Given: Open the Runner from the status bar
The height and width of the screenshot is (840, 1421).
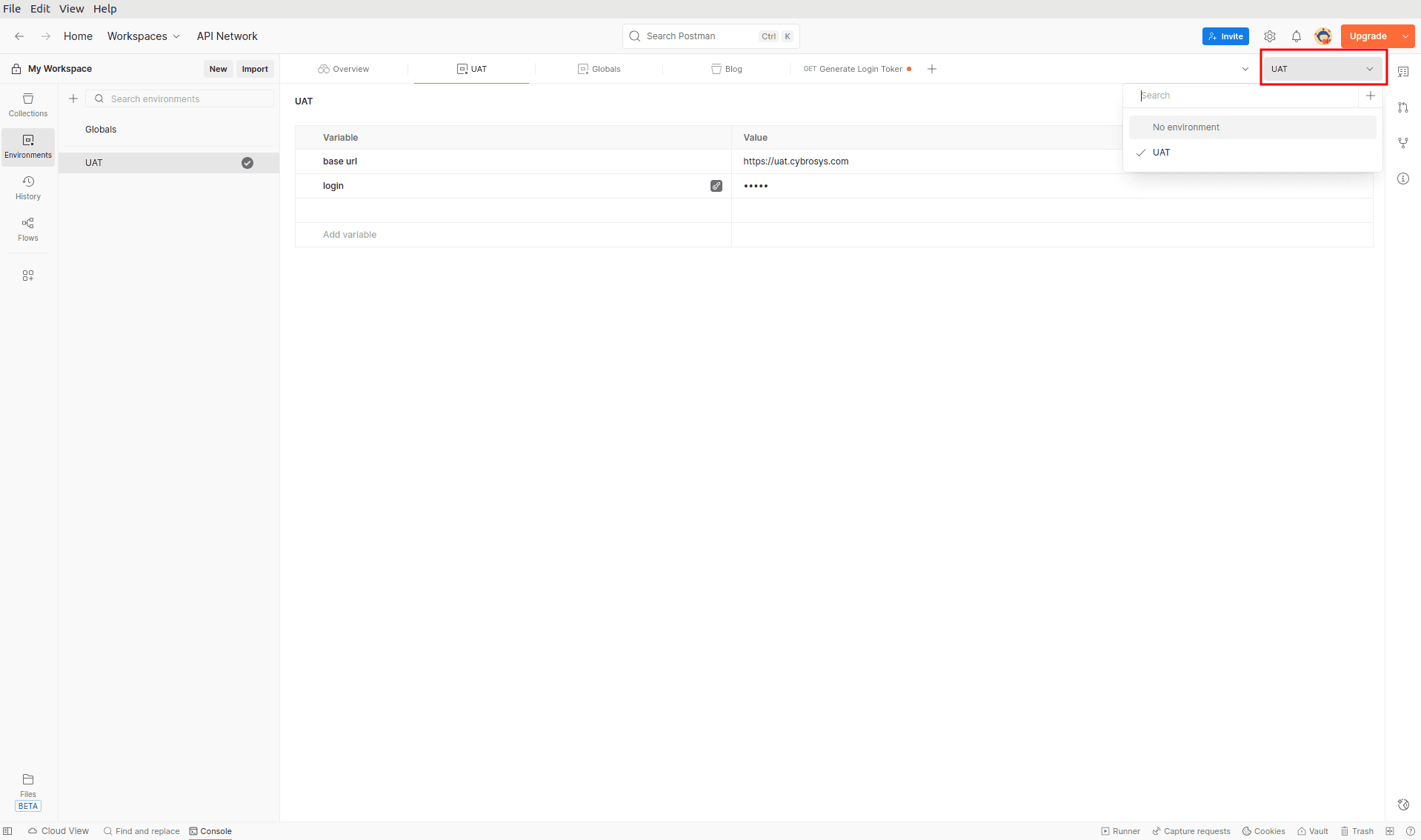Looking at the screenshot, I should (1120, 831).
